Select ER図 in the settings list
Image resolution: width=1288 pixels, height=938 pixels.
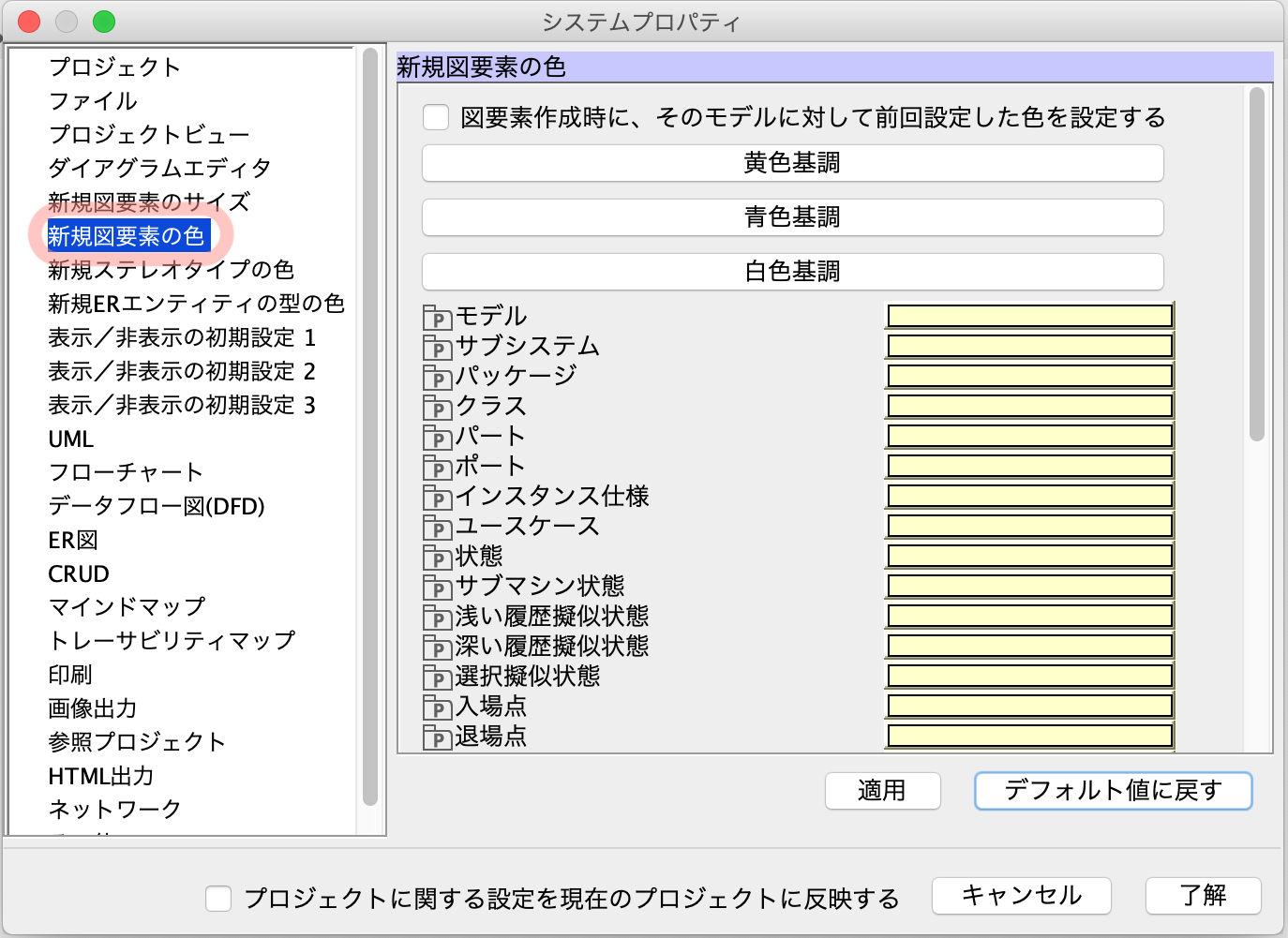73,540
